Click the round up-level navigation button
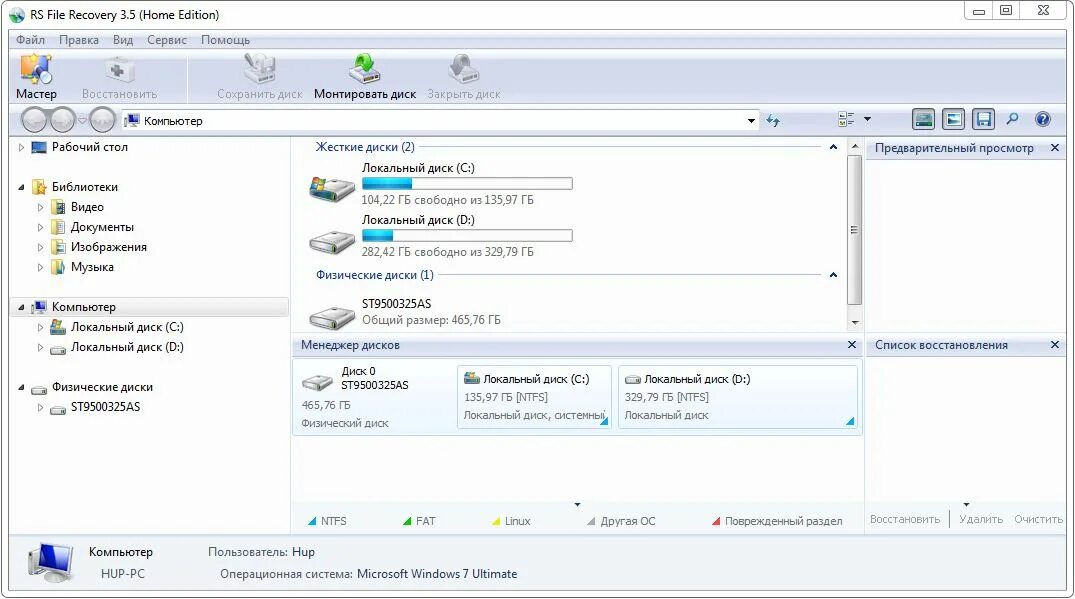This screenshot has width=1075, height=599. 102,120
